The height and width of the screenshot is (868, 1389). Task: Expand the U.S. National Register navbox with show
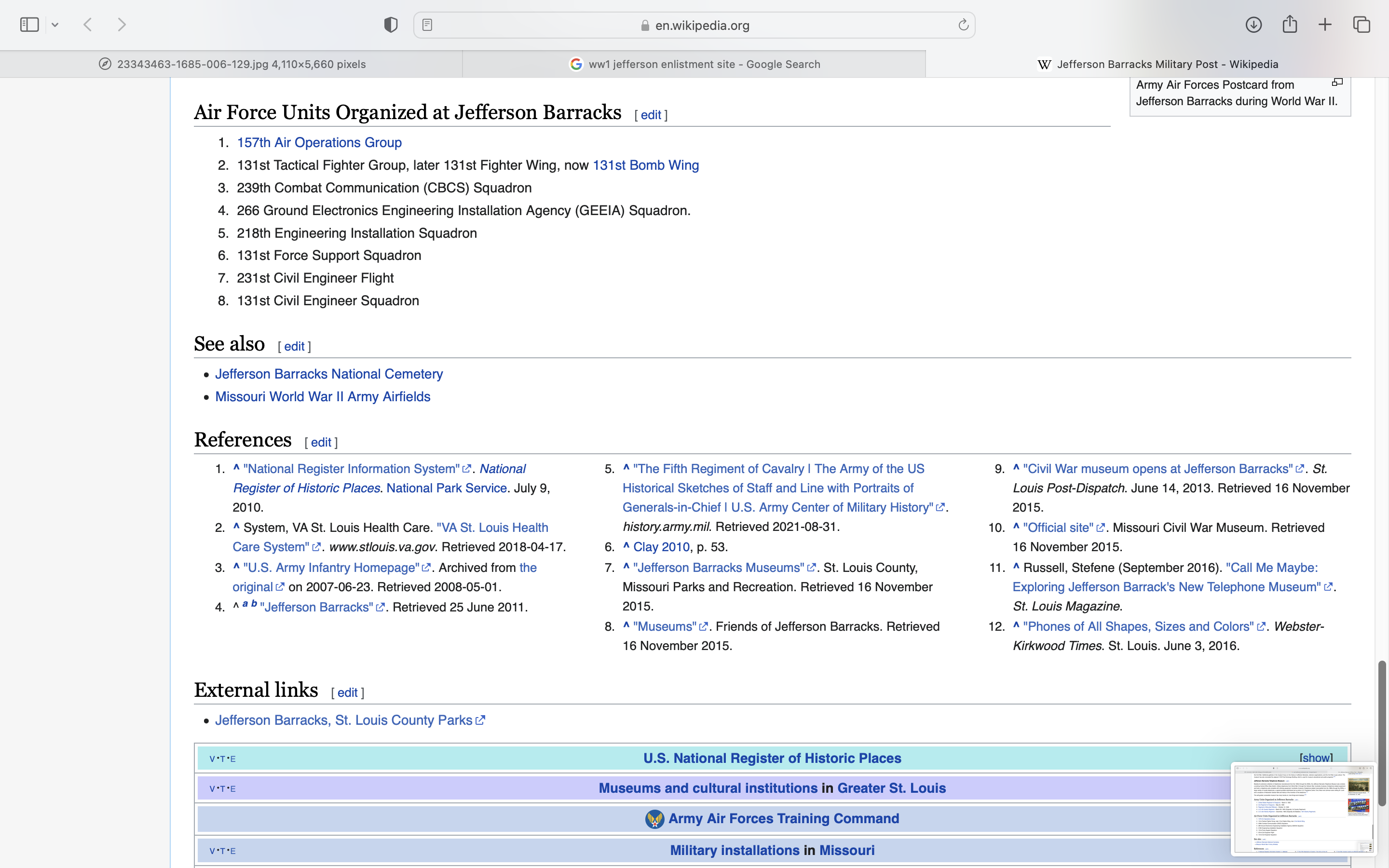(1316, 758)
